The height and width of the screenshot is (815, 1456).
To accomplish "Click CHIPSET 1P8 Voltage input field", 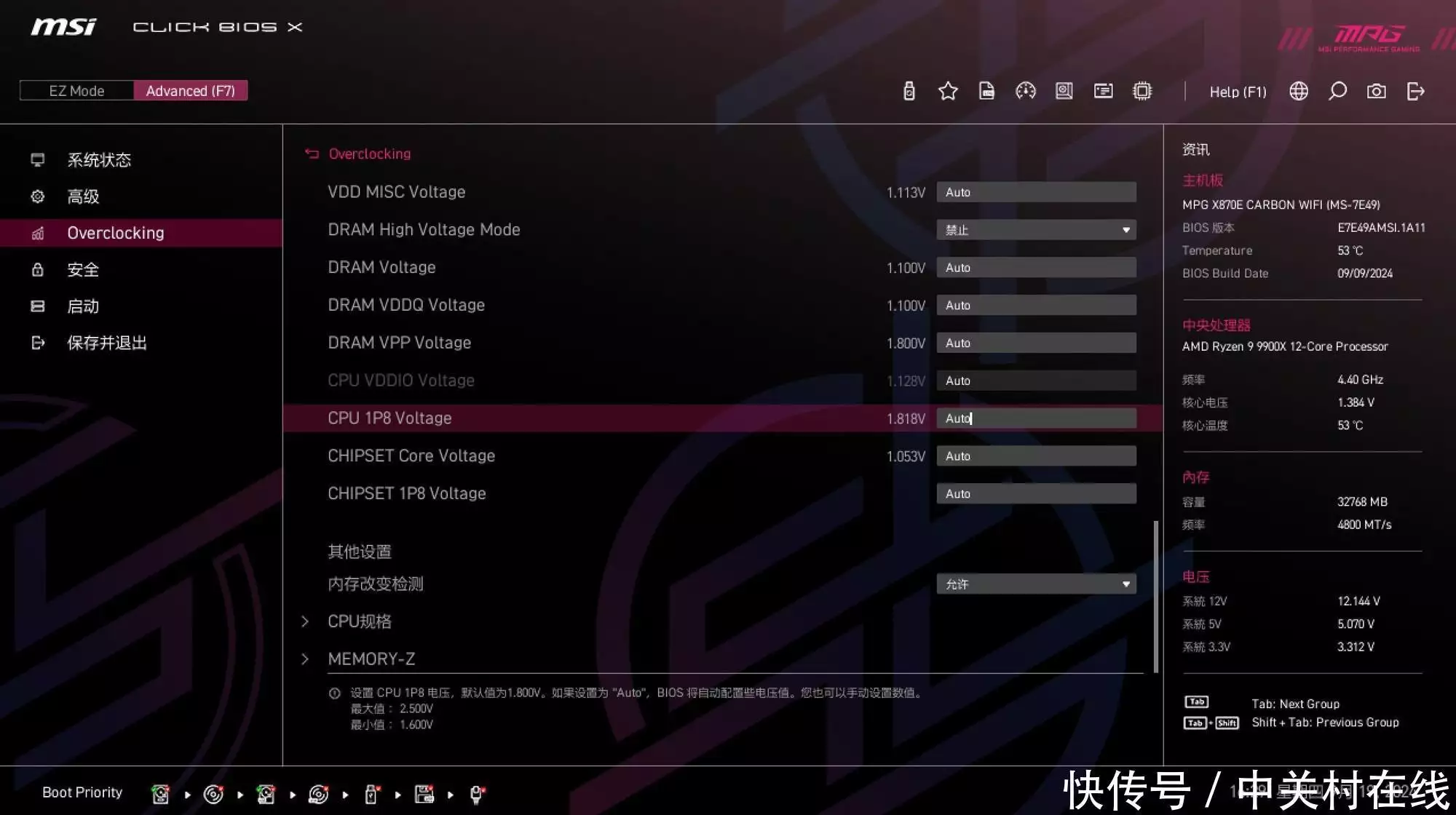I will point(1036,494).
